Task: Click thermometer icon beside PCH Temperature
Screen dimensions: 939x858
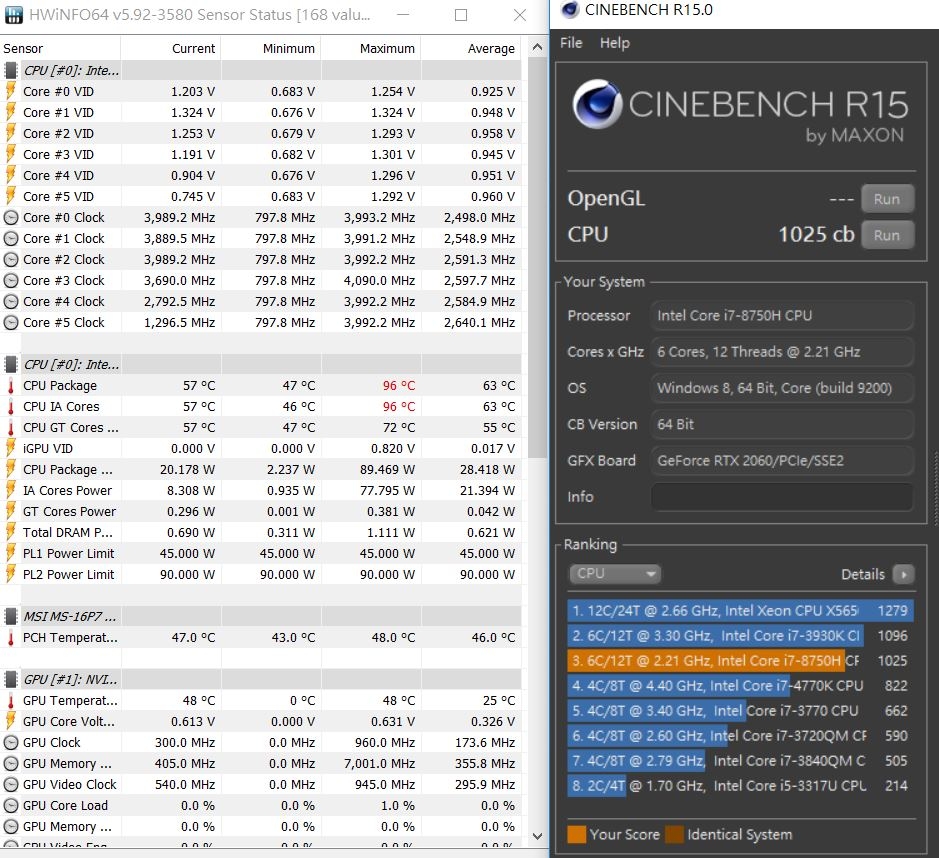Action: [x=11, y=638]
